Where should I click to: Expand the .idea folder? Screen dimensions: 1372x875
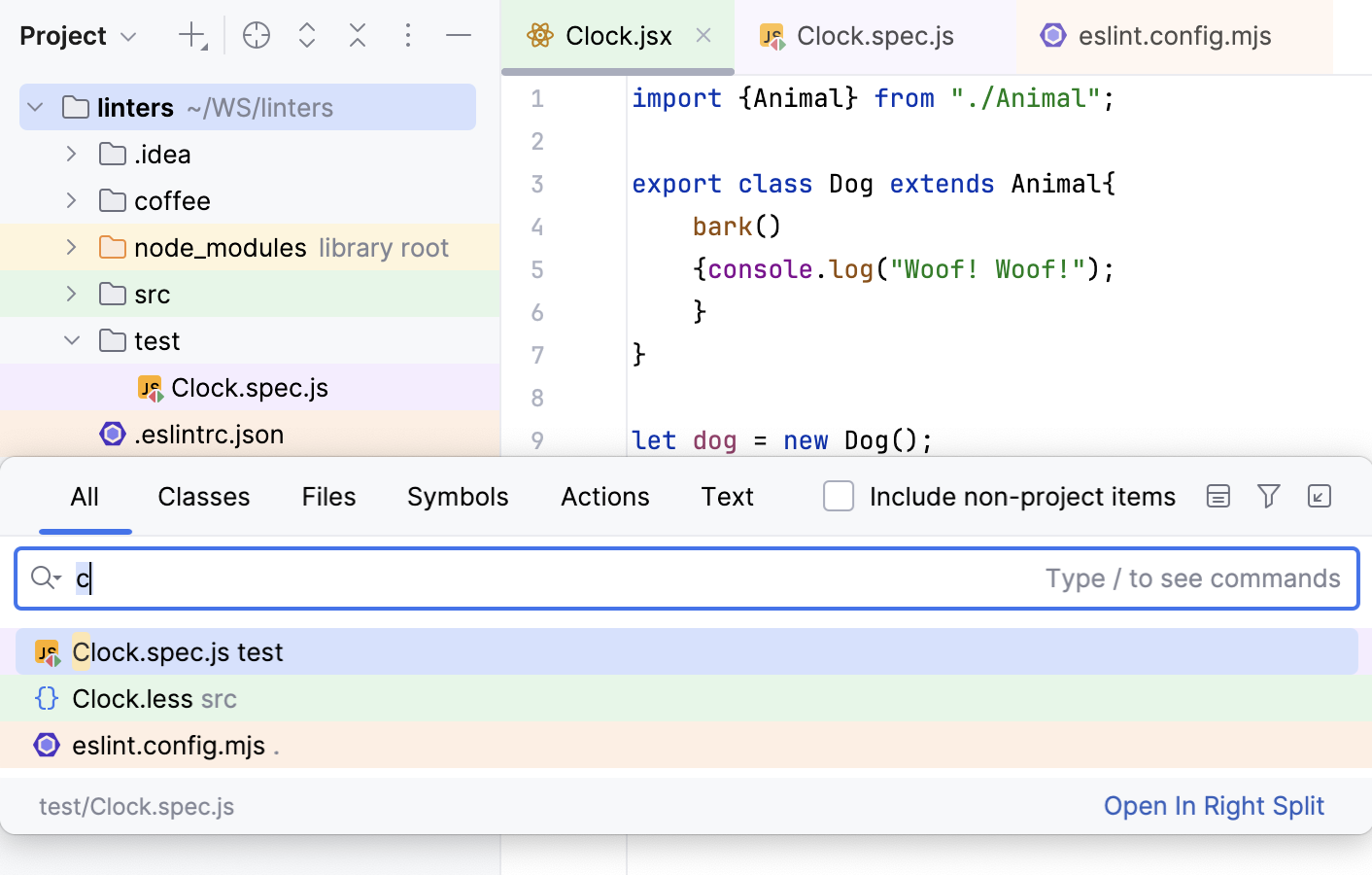point(71,154)
